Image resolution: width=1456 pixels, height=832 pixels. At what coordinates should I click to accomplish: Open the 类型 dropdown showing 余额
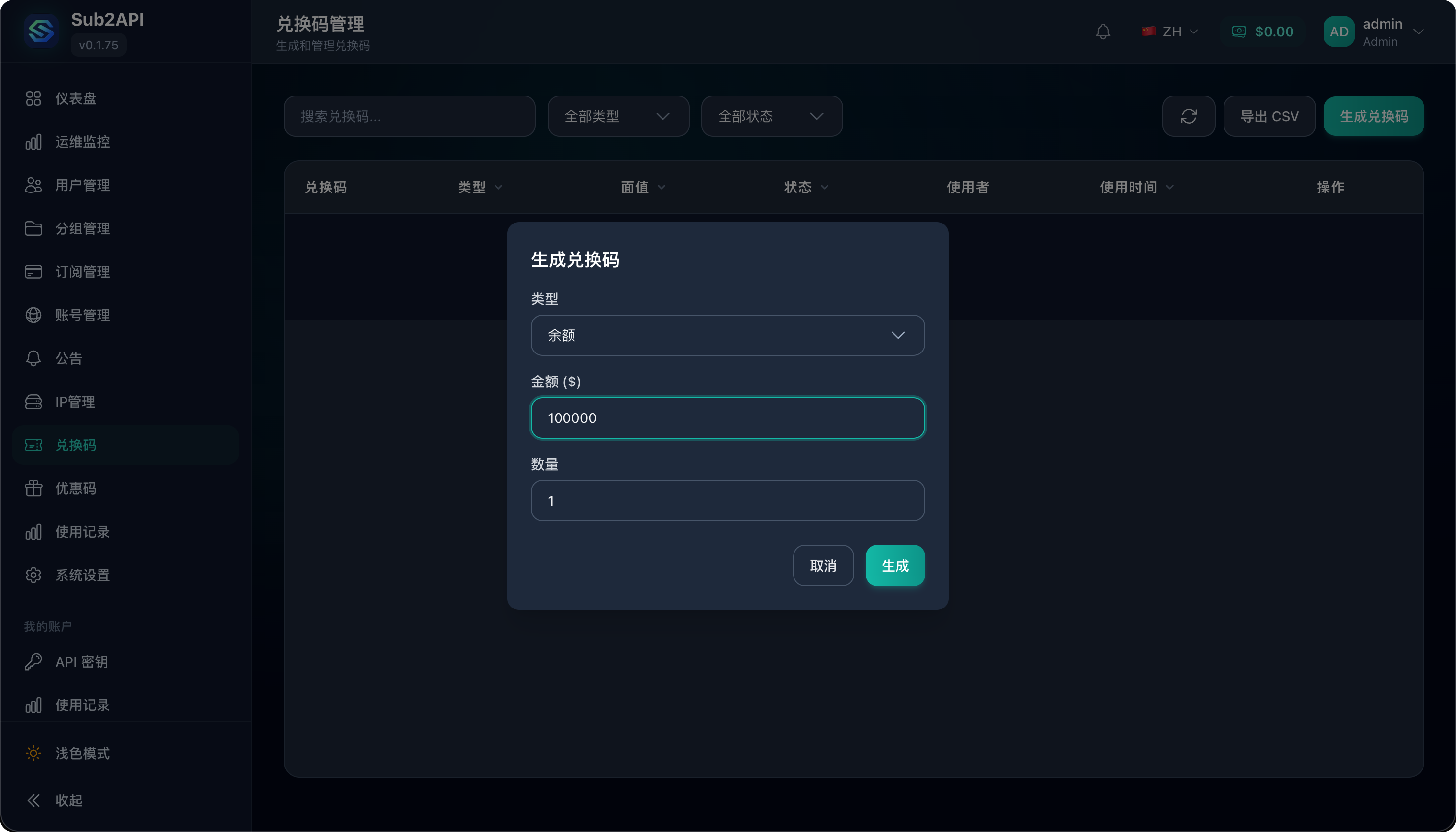(x=727, y=335)
